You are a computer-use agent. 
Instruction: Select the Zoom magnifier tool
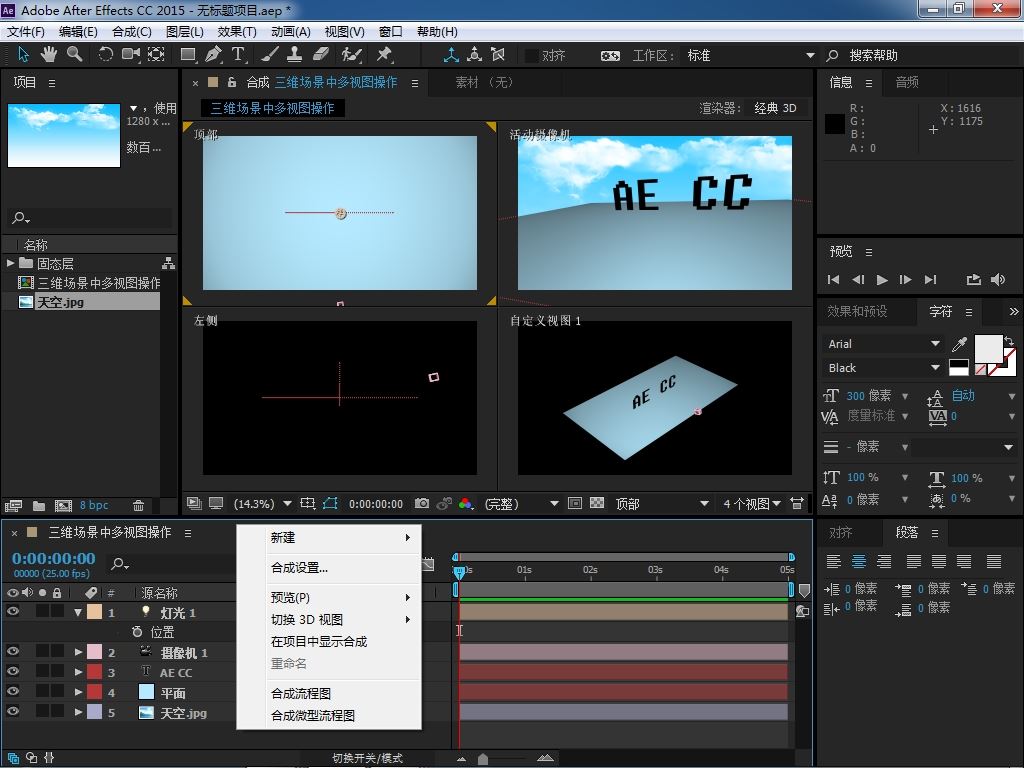(74, 55)
